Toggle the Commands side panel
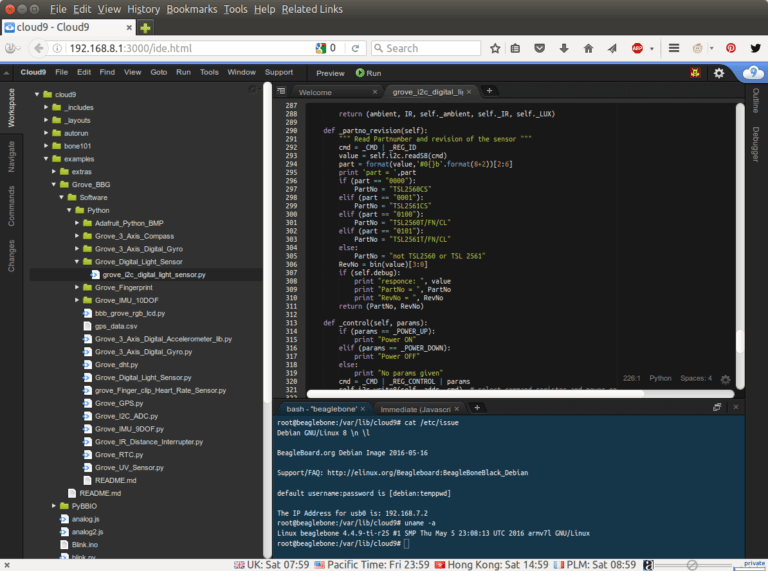 click(11, 206)
